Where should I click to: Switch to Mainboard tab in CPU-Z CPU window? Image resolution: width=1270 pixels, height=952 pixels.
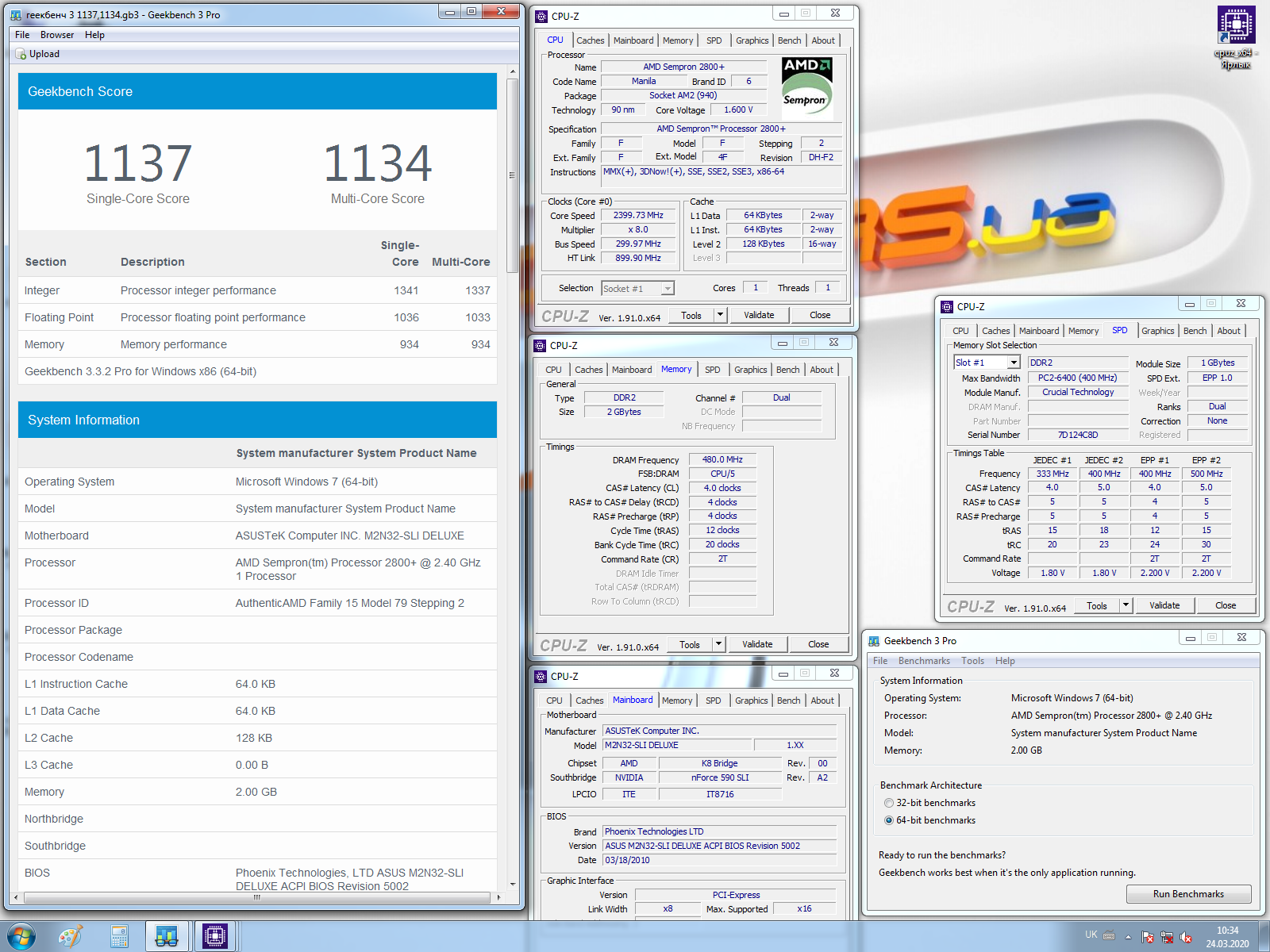pyautogui.click(x=633, y=40)
